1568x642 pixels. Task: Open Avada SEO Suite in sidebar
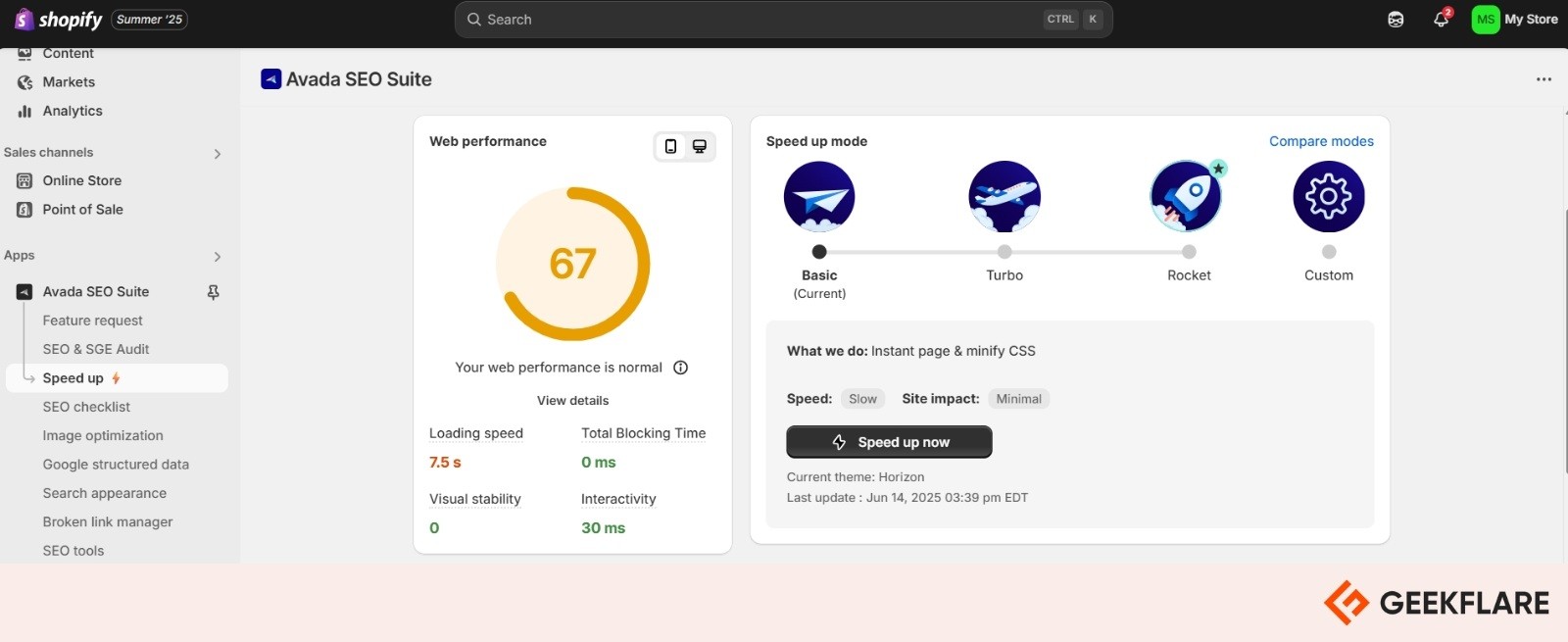(x=96, y=291)
